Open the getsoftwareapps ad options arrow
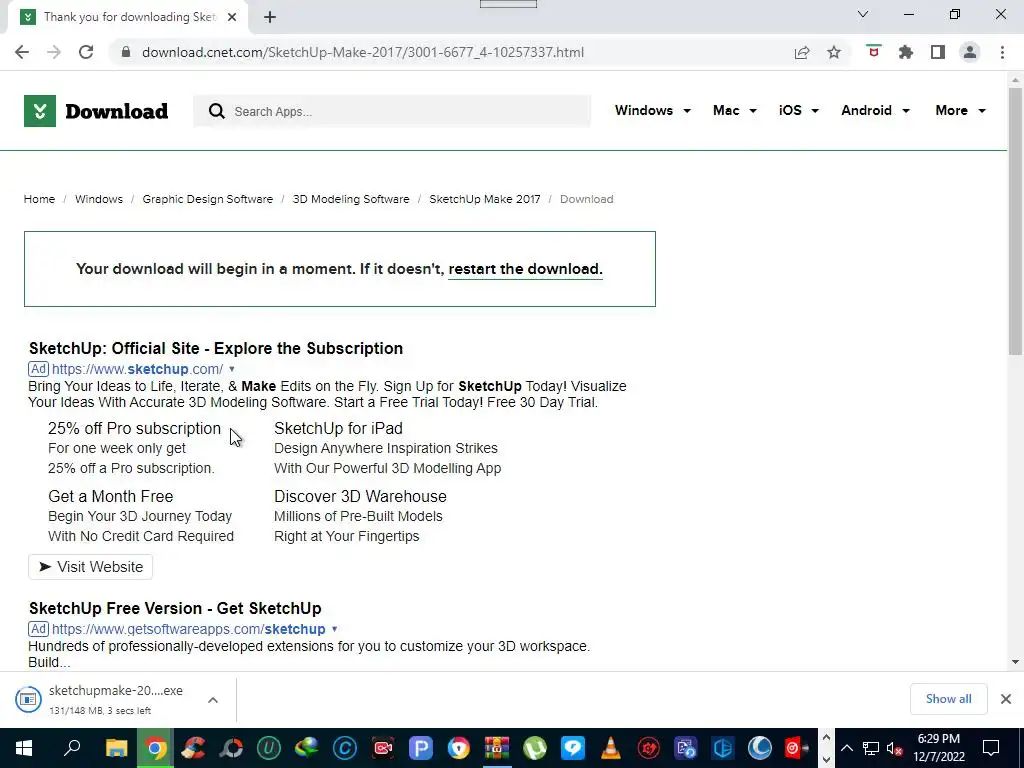Viewport: 1024px width, 768px height. (x=334, y=630)
